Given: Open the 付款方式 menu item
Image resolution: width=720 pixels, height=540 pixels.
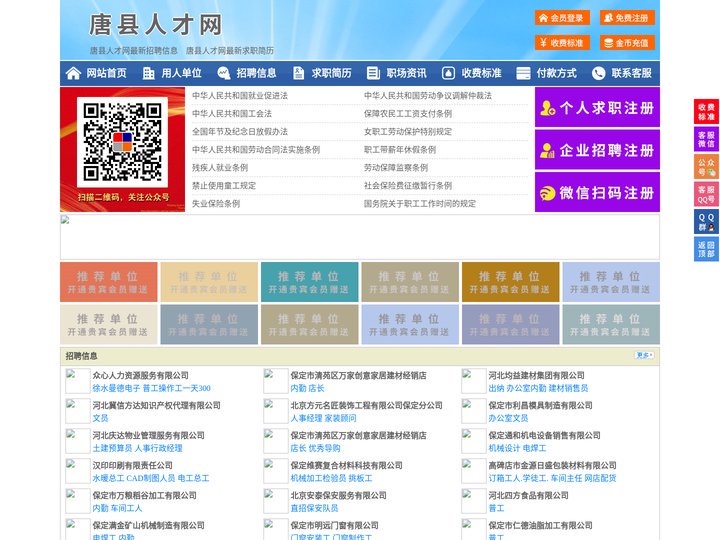Looking at the screenshot, I should pyautogui.click(x=557, y=73).
